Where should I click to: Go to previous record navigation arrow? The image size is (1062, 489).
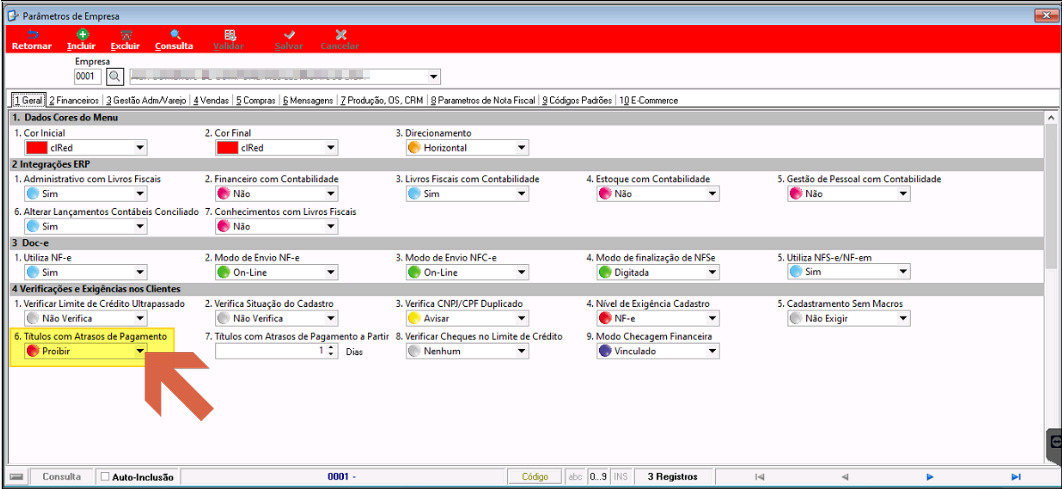[x=845, y=477]
